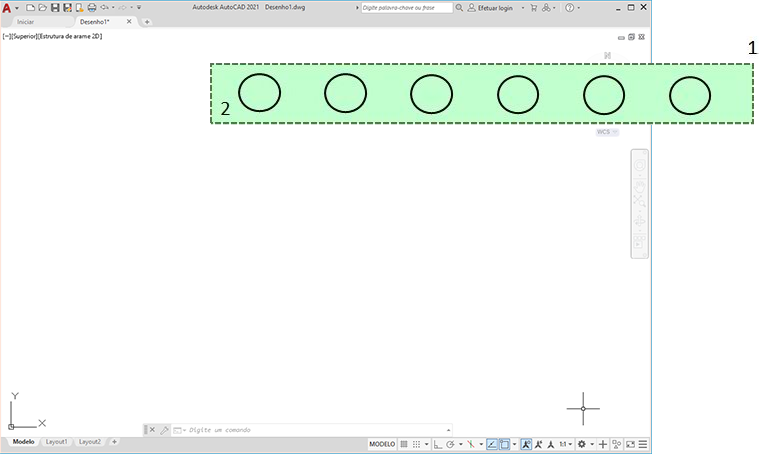Click the search magnifier icon

pos(459,8)
